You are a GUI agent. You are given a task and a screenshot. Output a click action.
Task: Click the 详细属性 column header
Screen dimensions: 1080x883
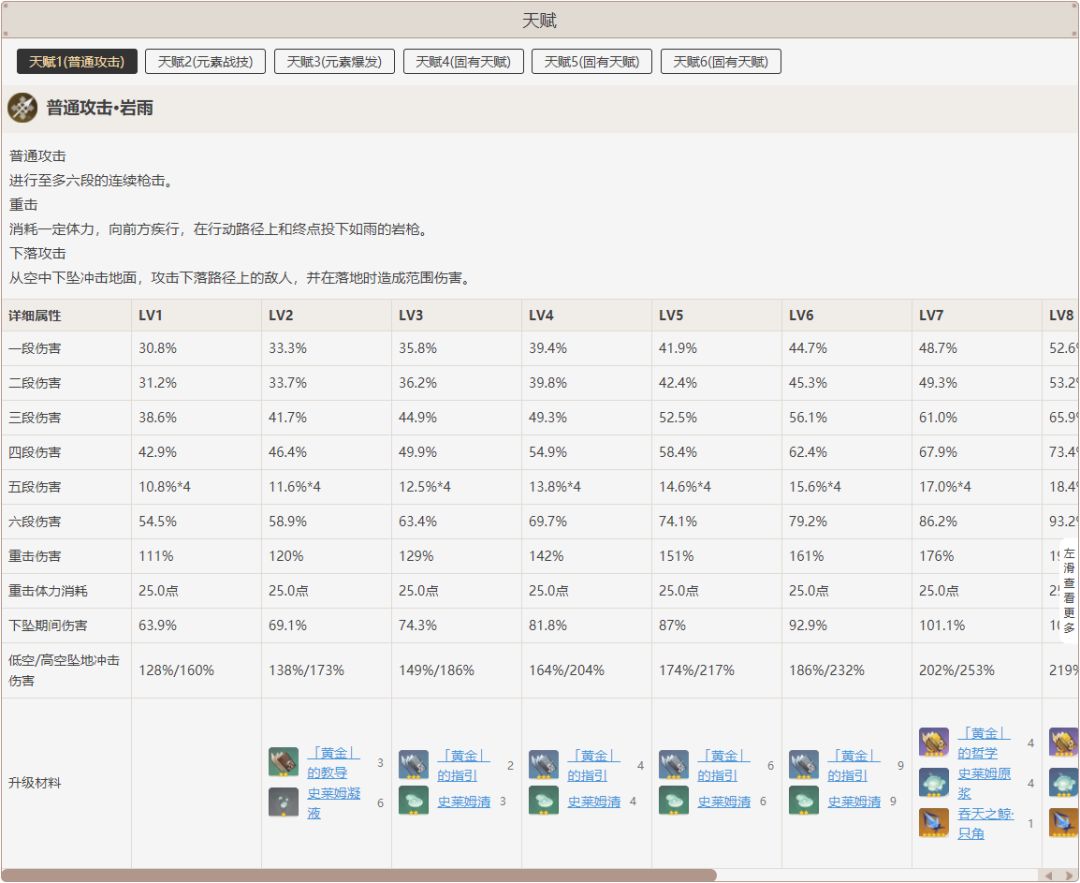66,315
